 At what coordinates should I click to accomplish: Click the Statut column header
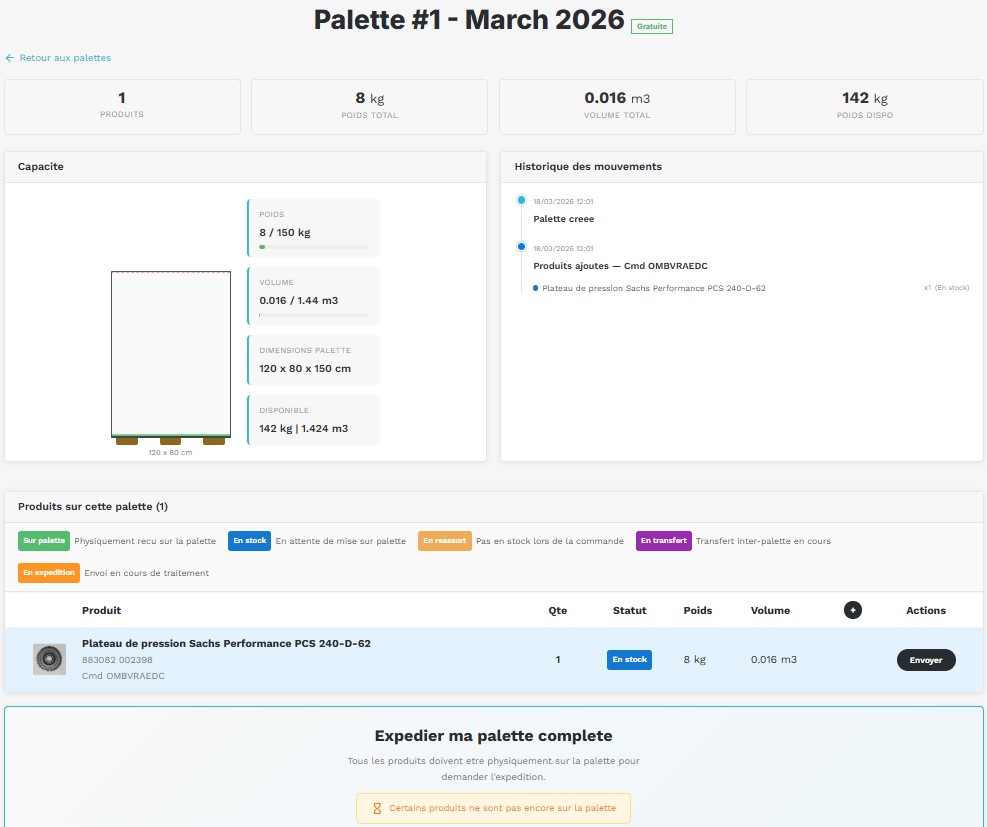(629, 610)
